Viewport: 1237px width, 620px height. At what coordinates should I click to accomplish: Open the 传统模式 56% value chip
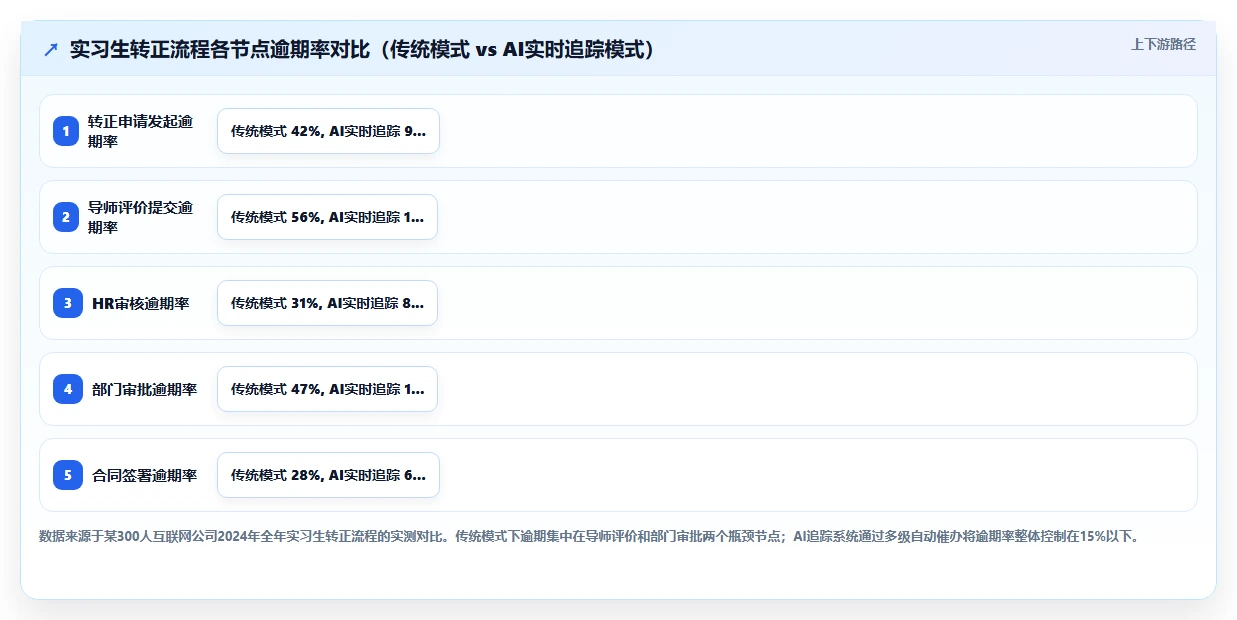point(327,217)
